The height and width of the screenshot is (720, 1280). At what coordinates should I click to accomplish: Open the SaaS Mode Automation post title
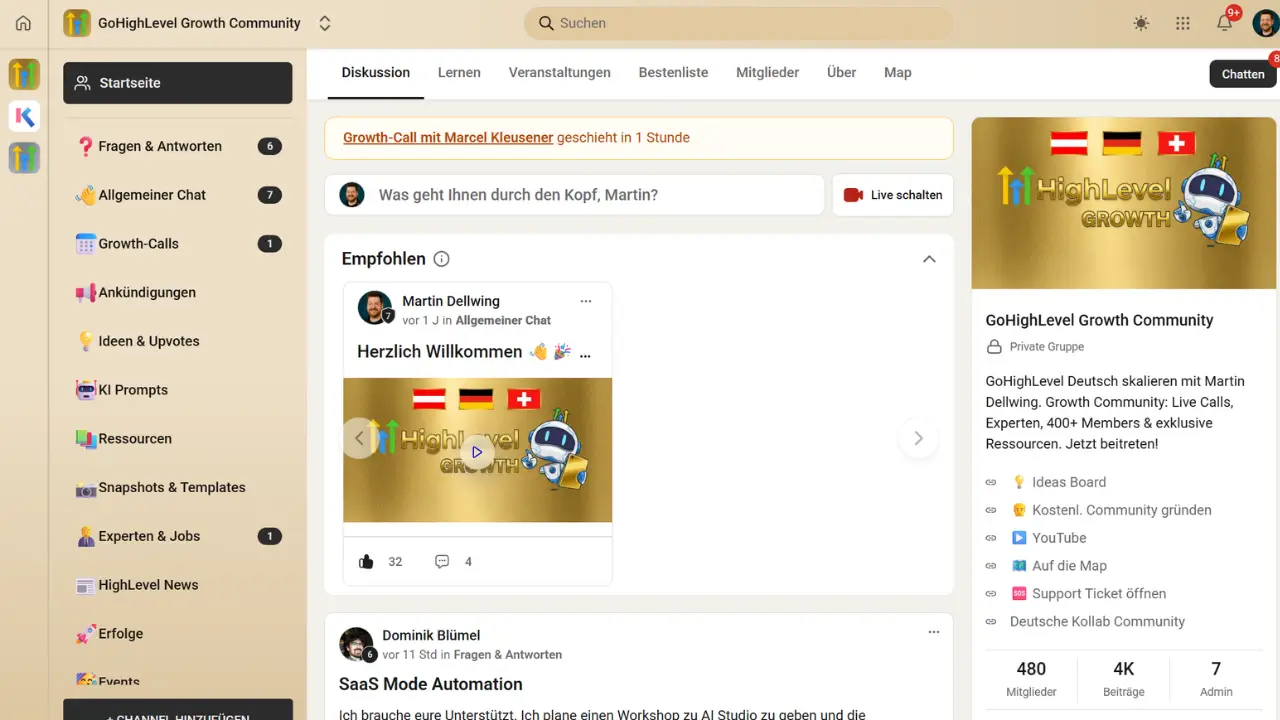(431, 684)
